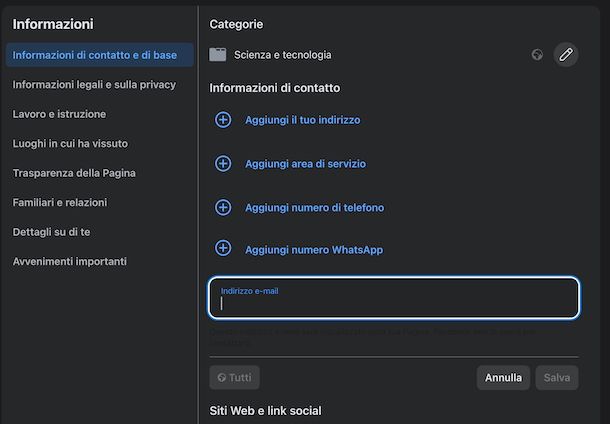Select Informazioni legali e sulla privacy

pyautogui.click(x=94, y=85)
